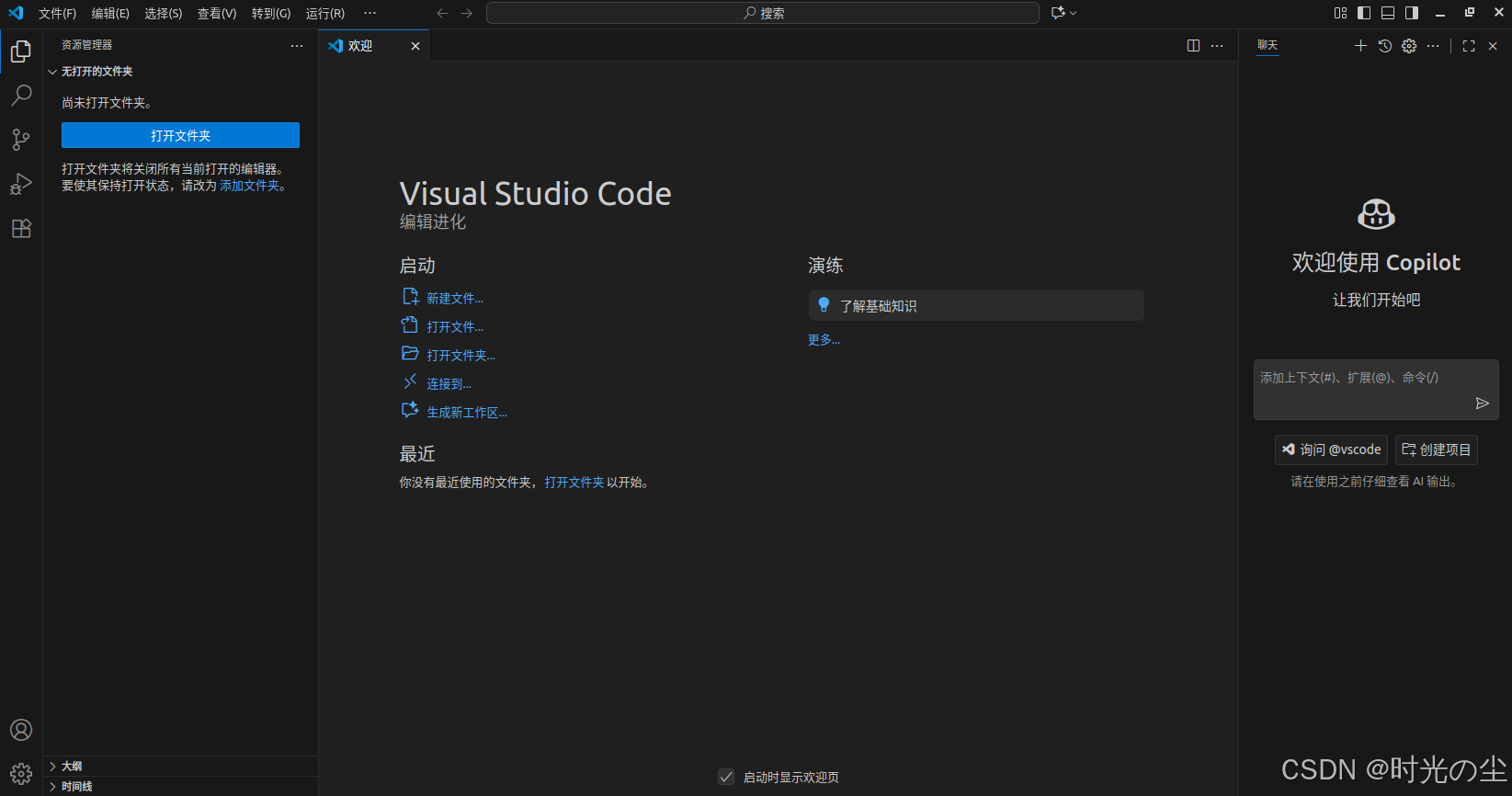Go forward with the right arrow

point(467,13)
